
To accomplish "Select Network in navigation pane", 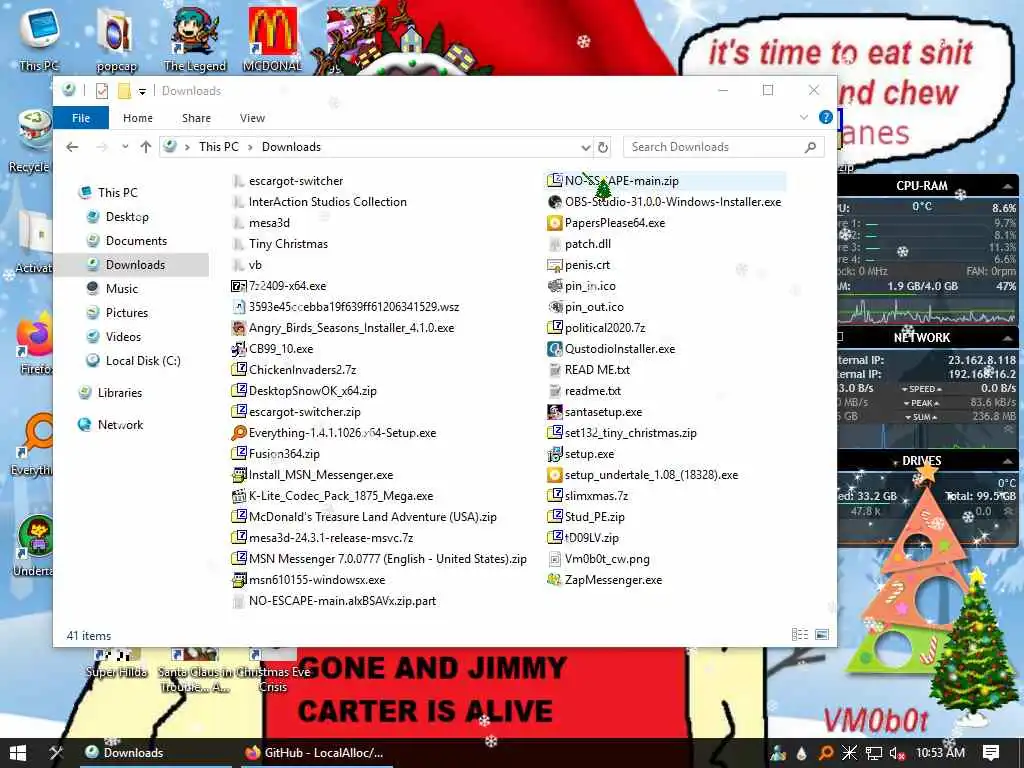I will coord(120,424).
